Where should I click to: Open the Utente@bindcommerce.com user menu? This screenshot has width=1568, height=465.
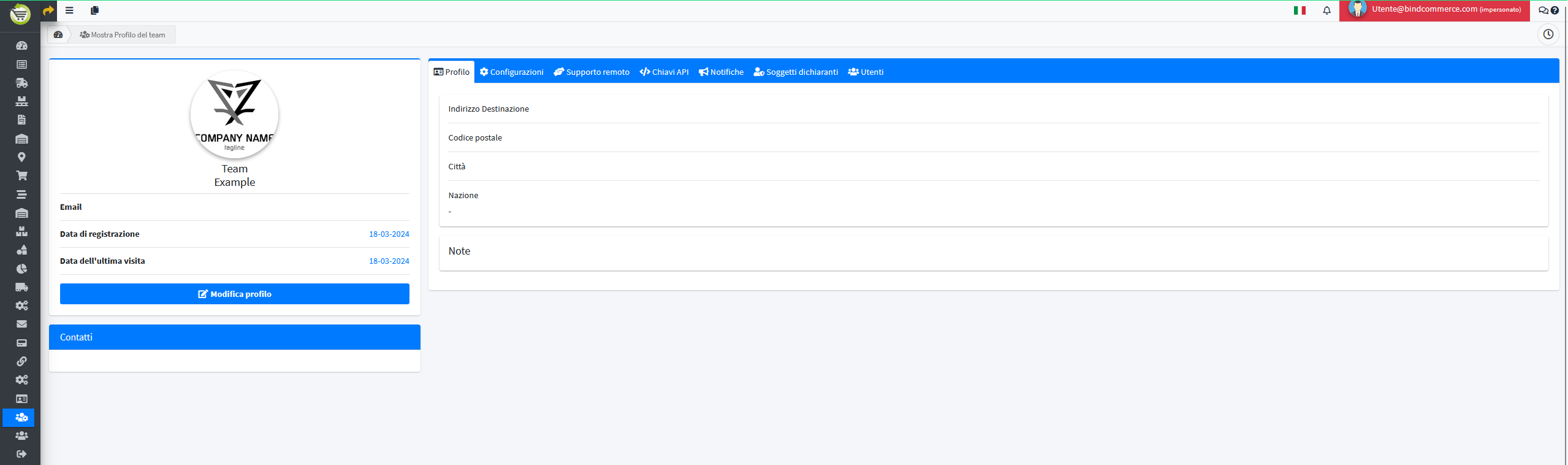click(x=1434, y=10)
